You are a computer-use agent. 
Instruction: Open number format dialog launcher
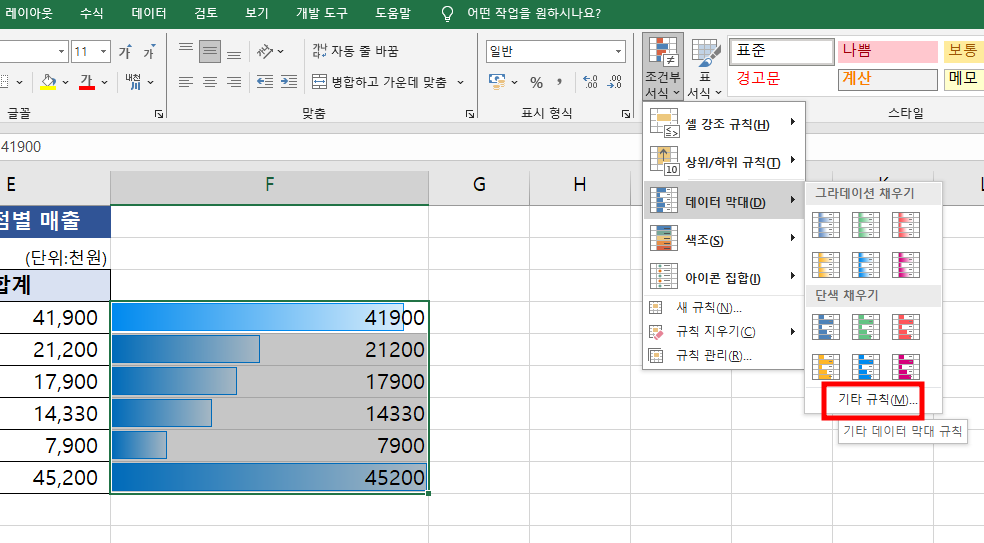tap(626, 114)
